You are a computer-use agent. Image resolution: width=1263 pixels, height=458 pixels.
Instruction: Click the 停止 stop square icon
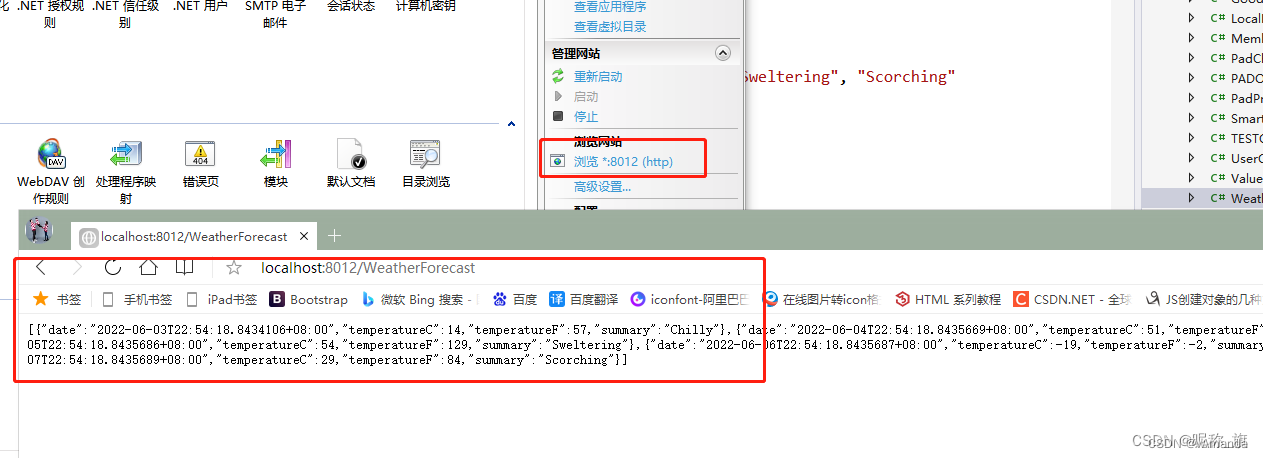click(558, 117)
